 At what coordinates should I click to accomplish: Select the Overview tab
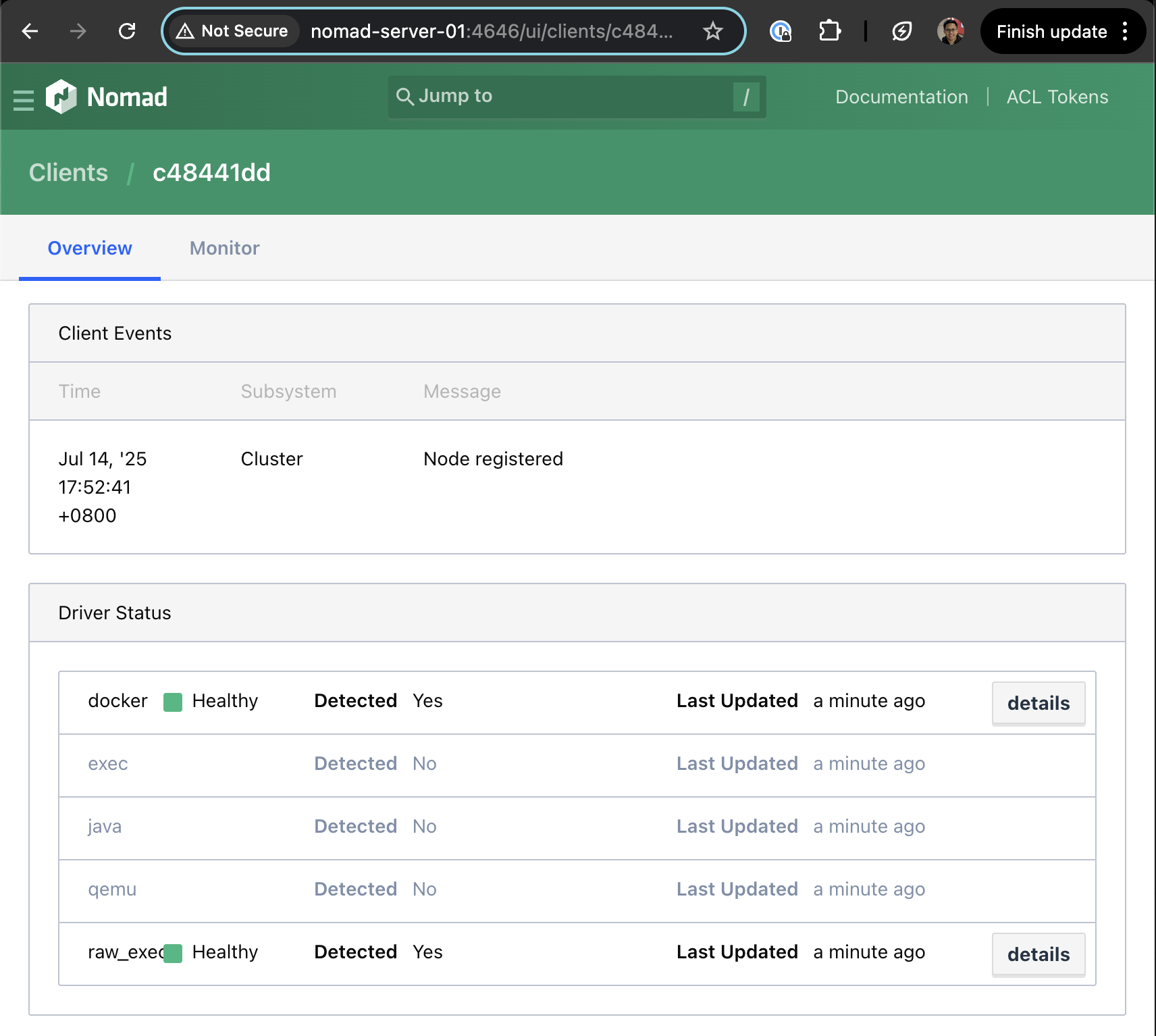(90, 248)
